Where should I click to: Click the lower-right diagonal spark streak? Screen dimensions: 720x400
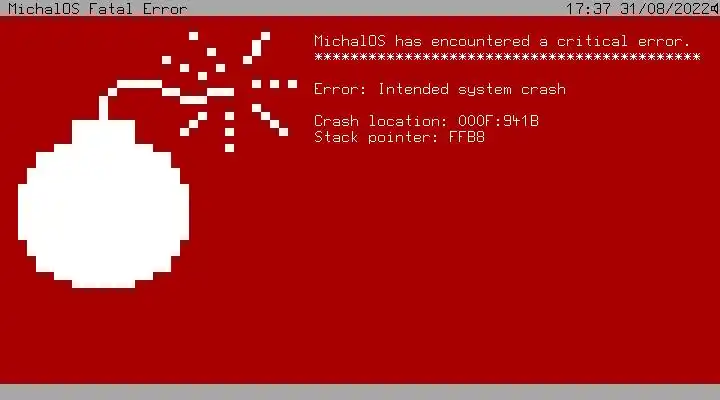(270, 120)
